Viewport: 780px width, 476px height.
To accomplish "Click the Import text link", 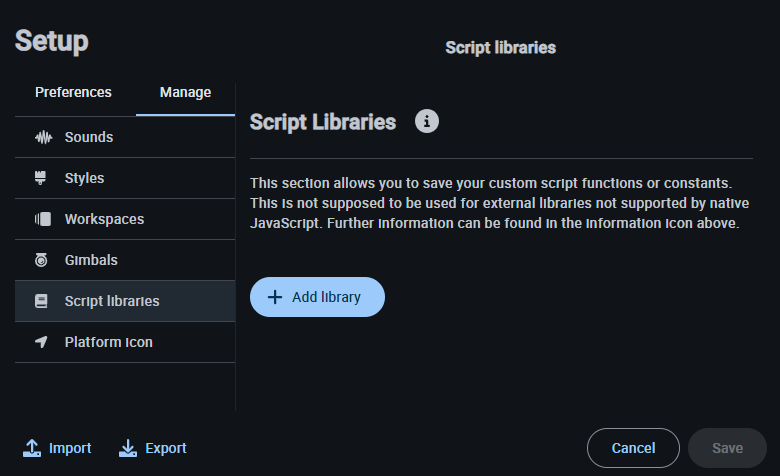I will (70, 448).
